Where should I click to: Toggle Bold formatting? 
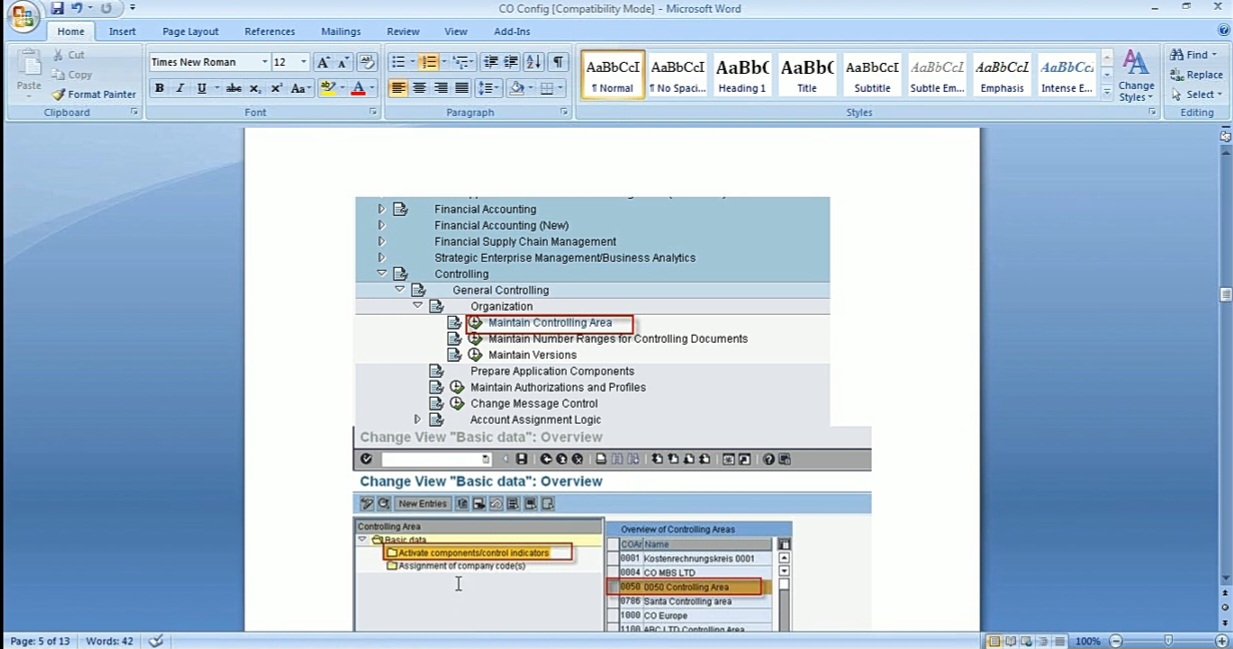[159, 88]
